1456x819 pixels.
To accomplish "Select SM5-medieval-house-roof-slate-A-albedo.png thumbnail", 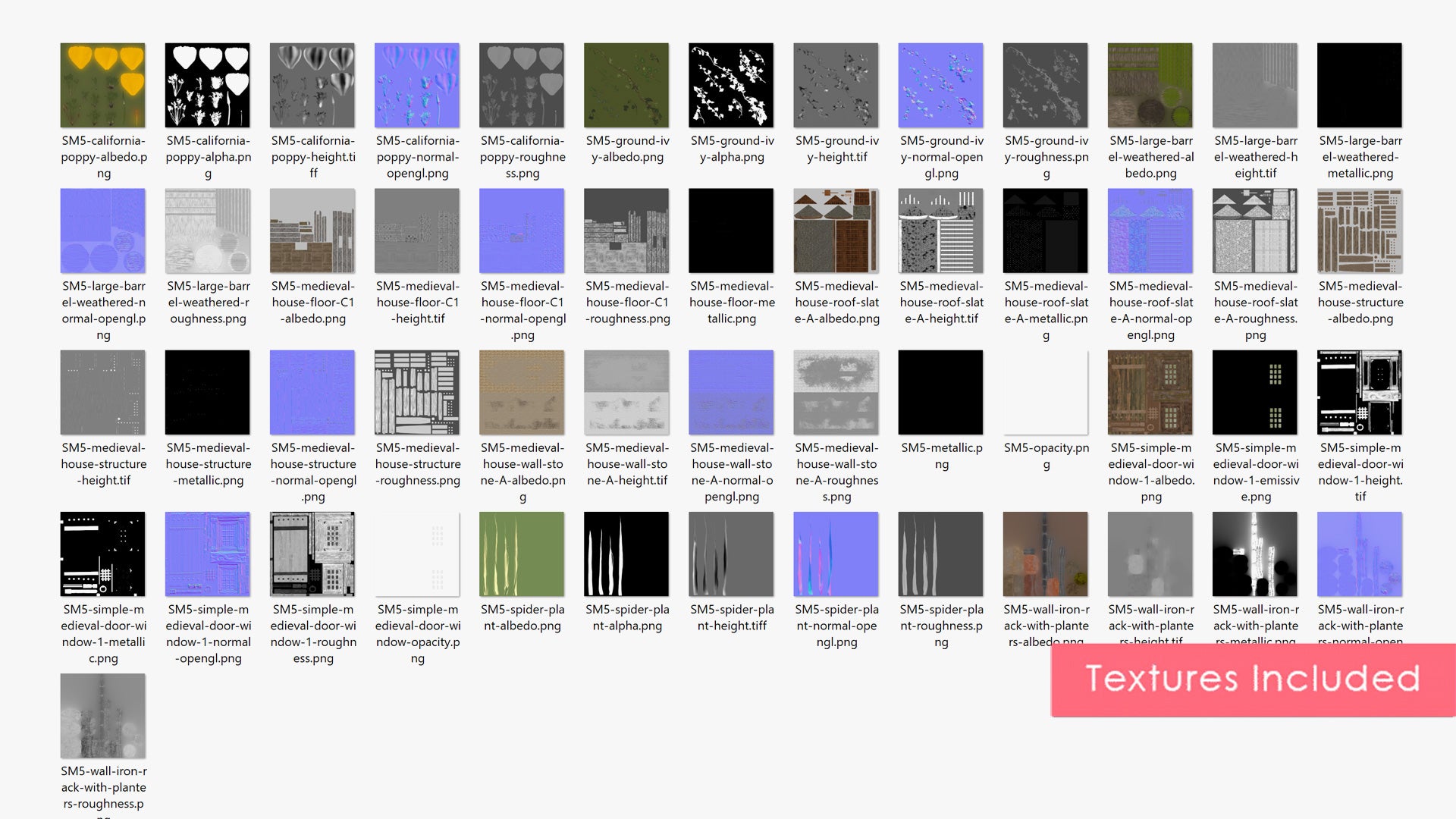I will (x=836, y=231).
